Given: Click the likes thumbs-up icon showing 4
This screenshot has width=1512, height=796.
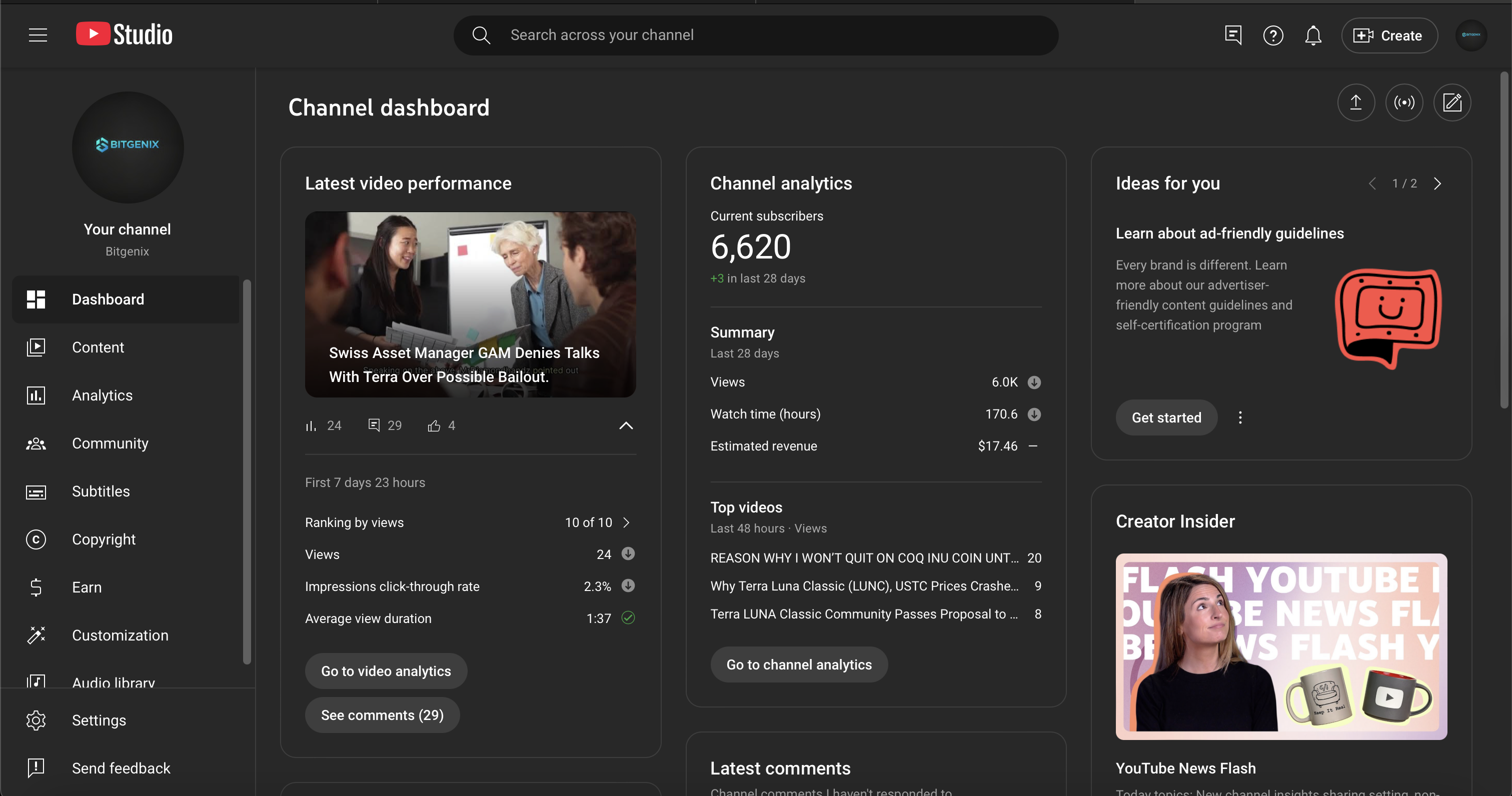Looking at the screenshot, I should [434, 426].
